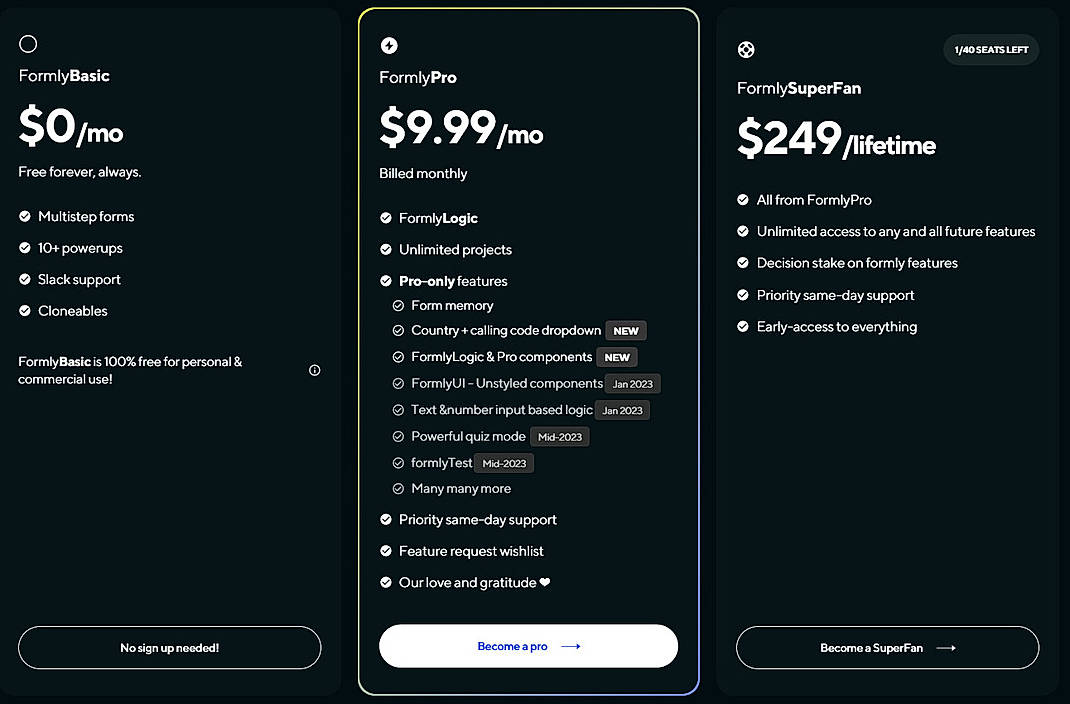Click the life-ring icon on the FormlySuperFan card
Image resolution: width=1070 pixels, height=704 pixels.
tap(745, 49)
